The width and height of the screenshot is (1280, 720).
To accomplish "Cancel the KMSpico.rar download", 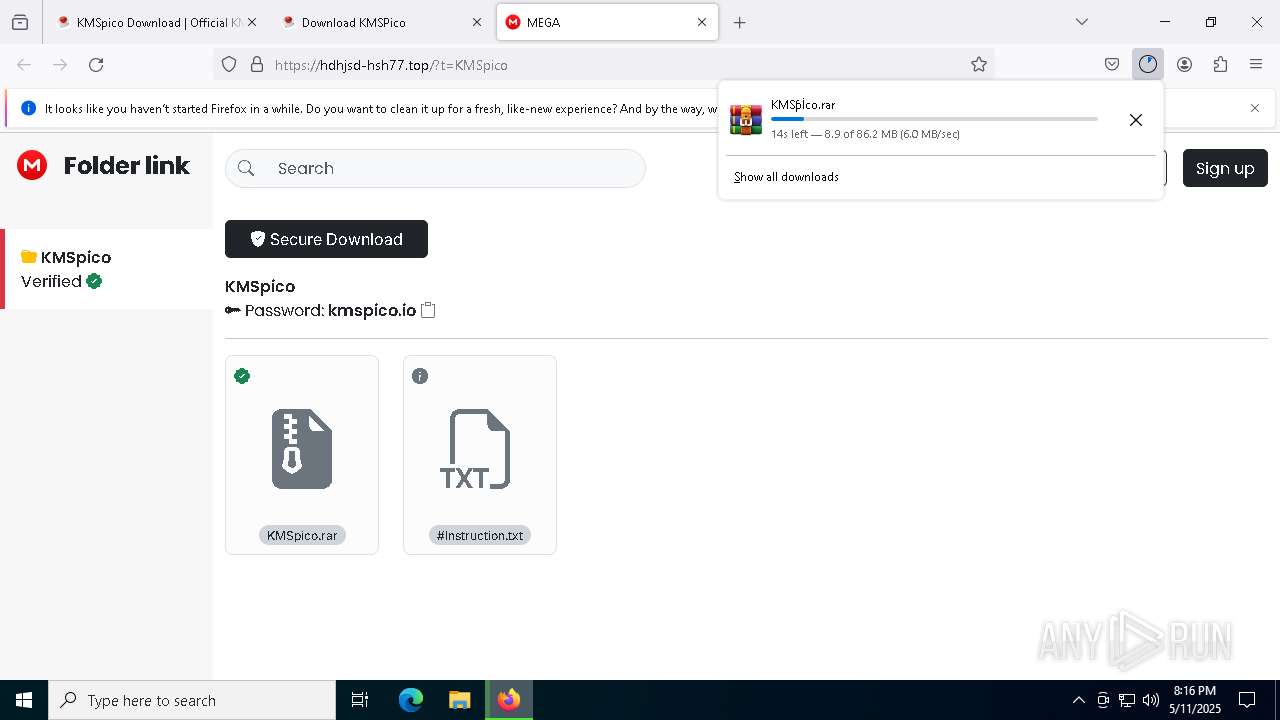I will tap(1136, 120).
